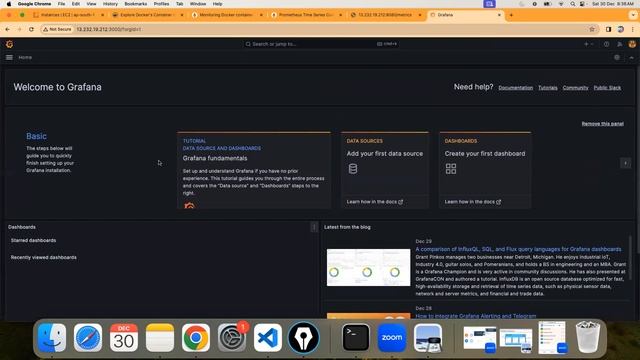
Task: Click Create your first dashboard
Action: coord(485,154)
